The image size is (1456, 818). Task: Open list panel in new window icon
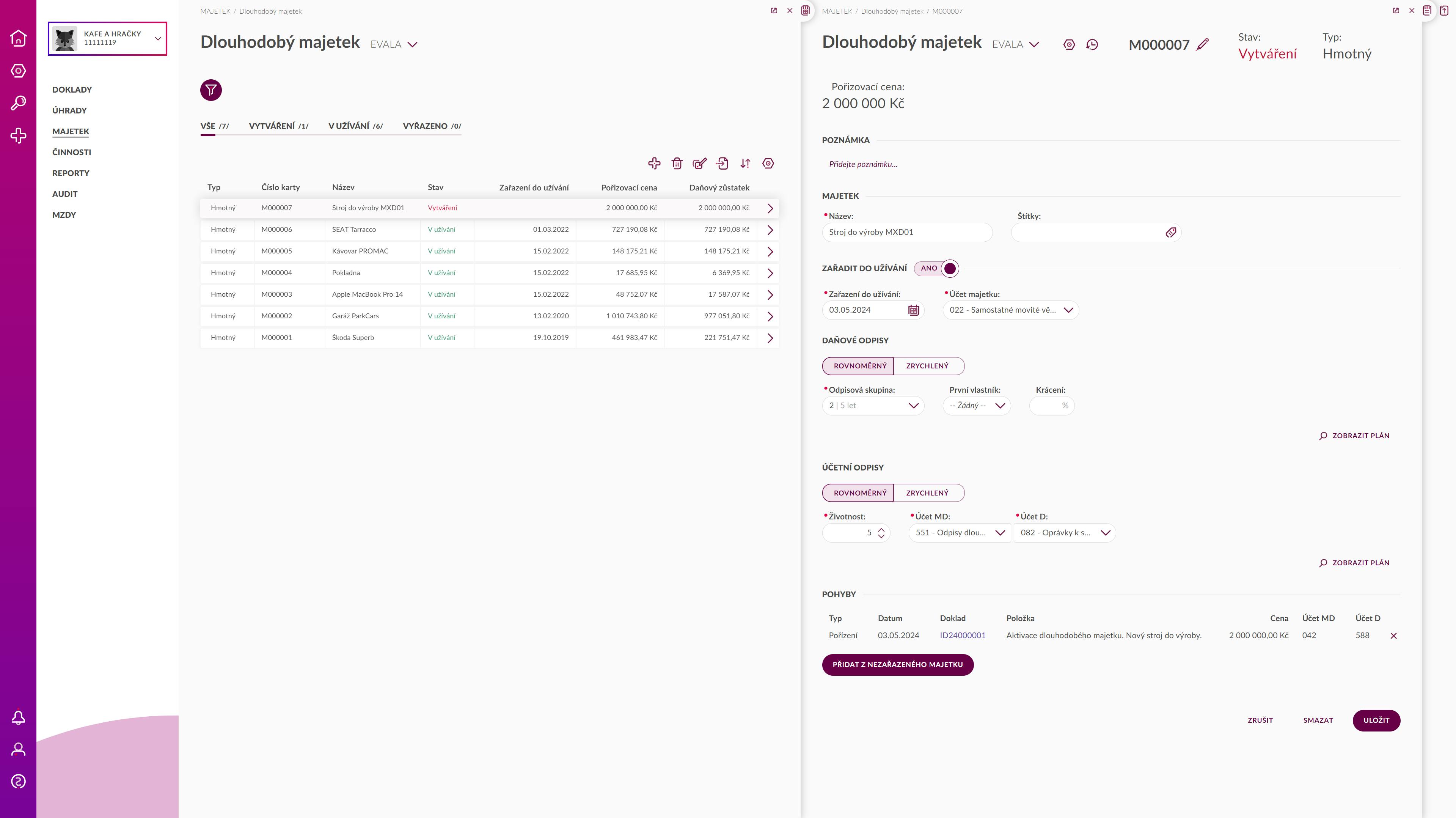[x=774, y=11]
